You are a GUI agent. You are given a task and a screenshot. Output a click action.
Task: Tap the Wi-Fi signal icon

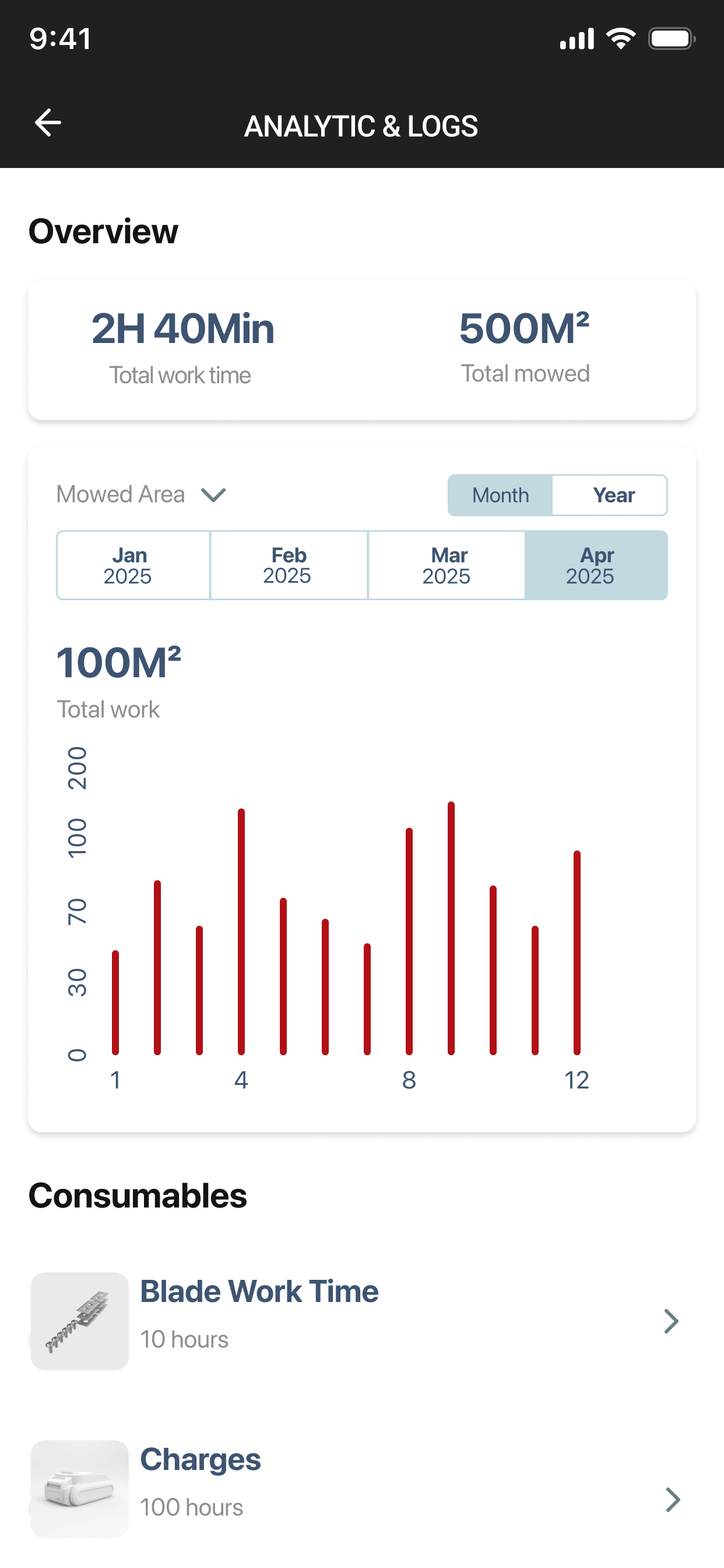point(621,39)
